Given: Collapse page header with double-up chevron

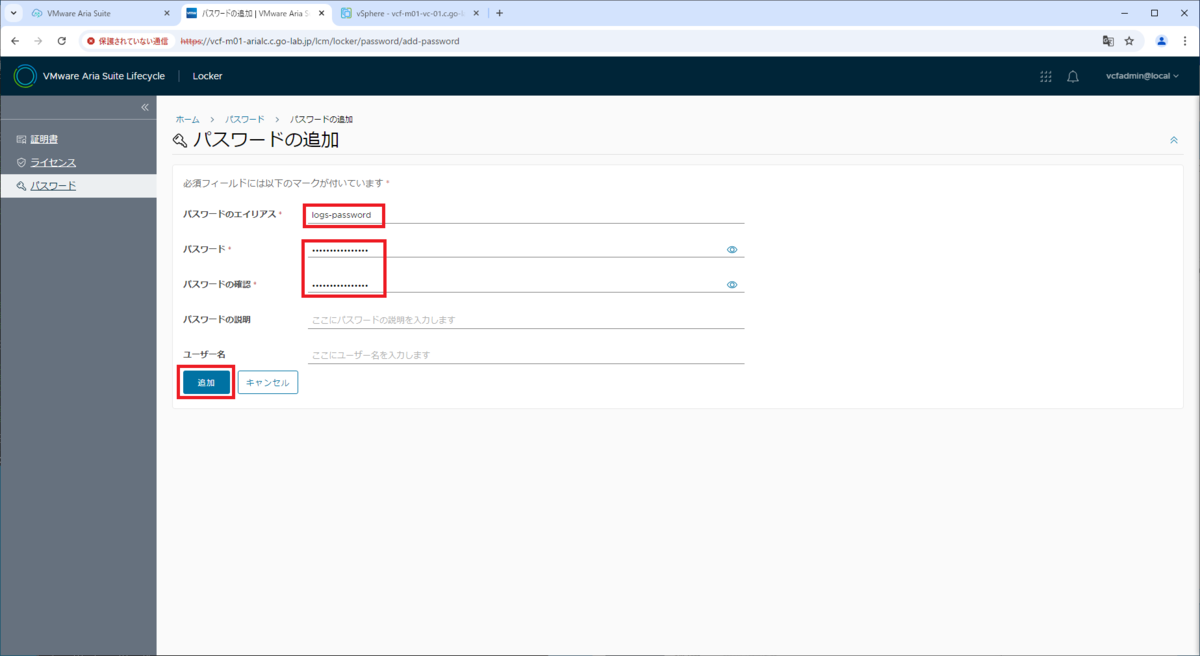Looking at the screenshot, I should [1174, 140].
